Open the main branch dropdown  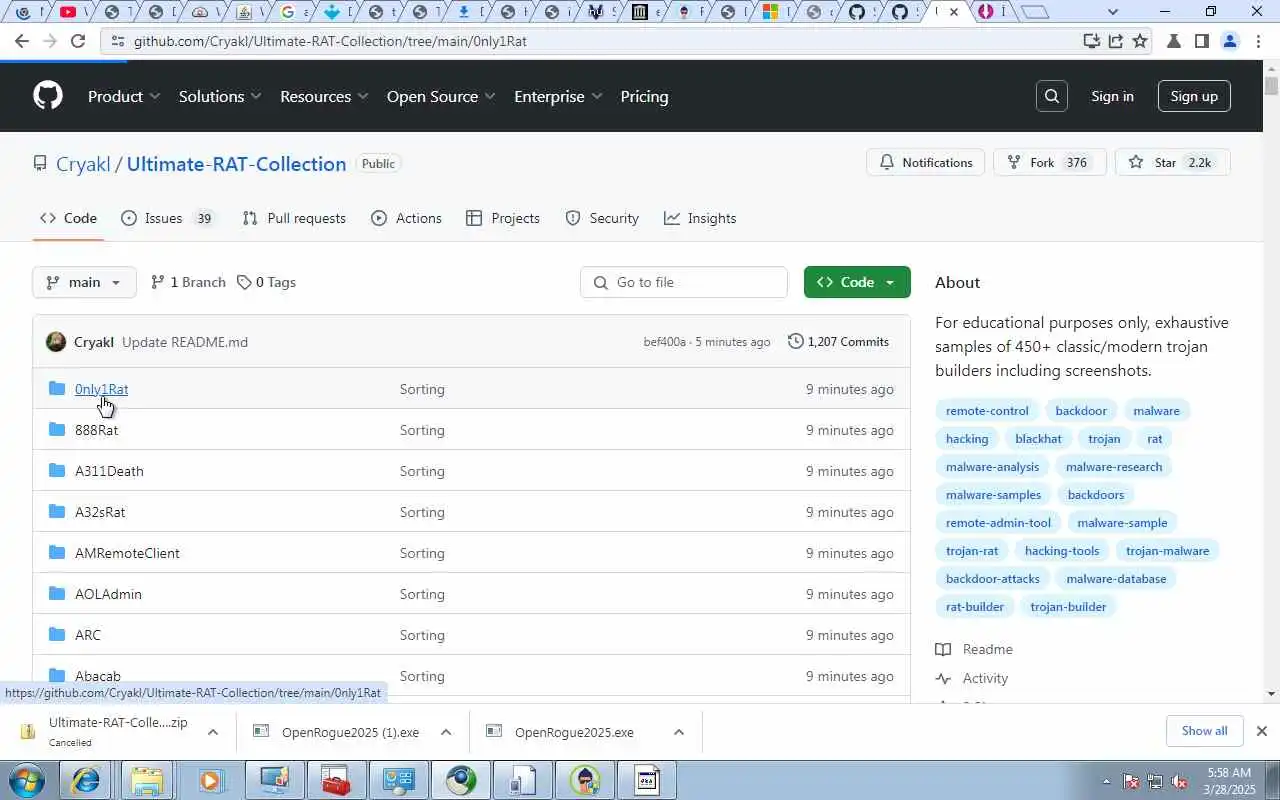[84, 282]
